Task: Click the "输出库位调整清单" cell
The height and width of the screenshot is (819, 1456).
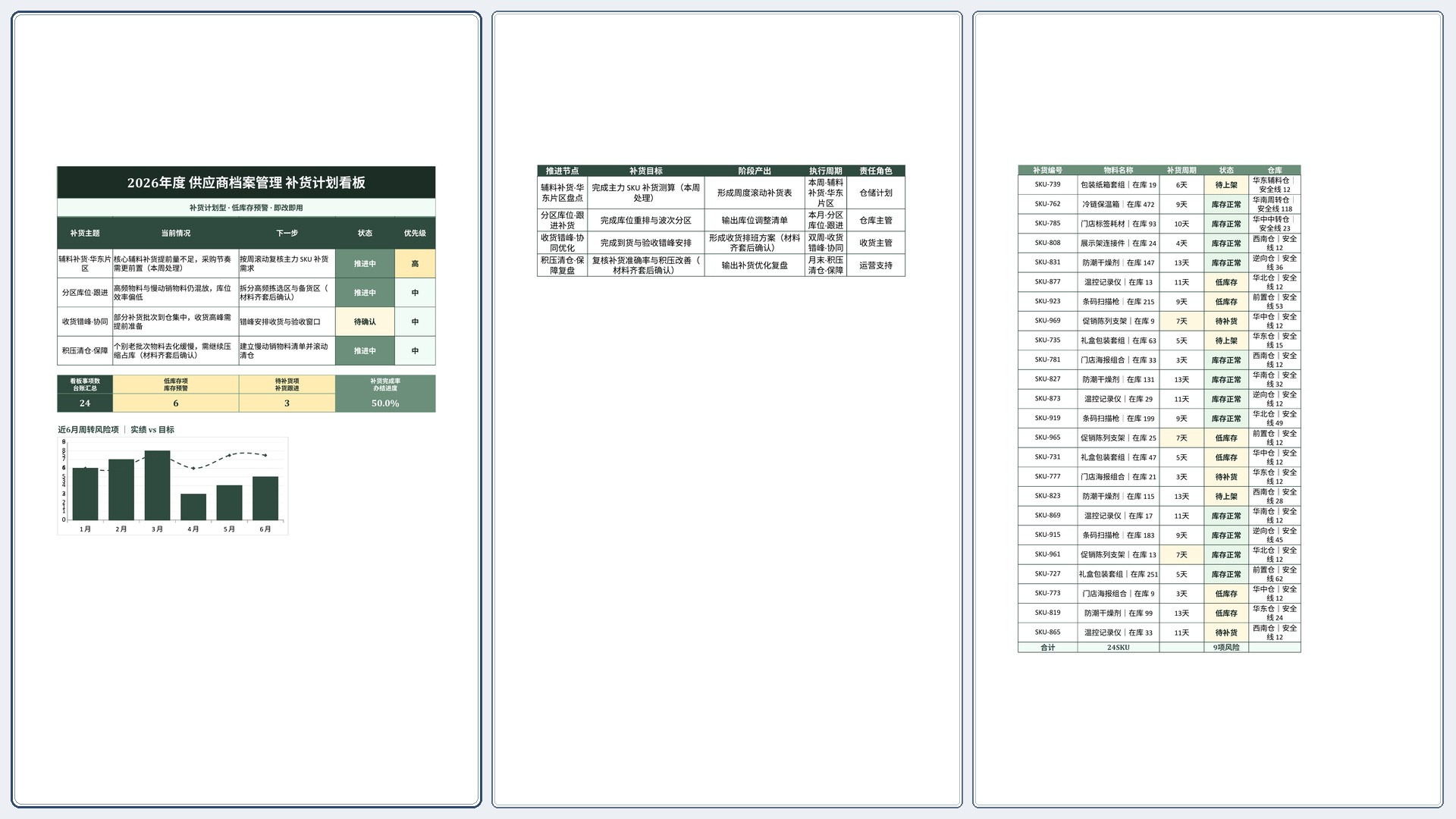Action: pyautogui.click(x=755, y=221)
